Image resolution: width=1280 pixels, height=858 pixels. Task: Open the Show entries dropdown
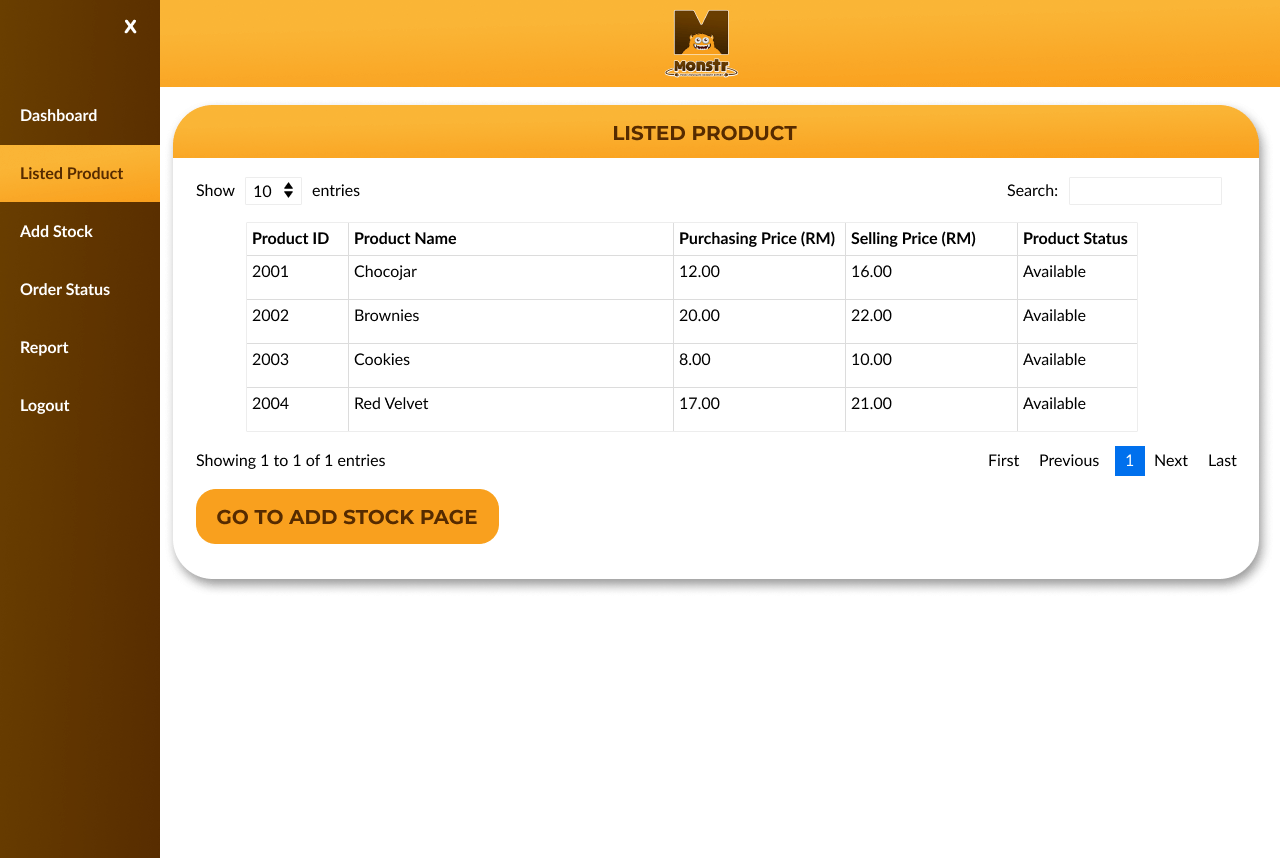coord(273,190)
